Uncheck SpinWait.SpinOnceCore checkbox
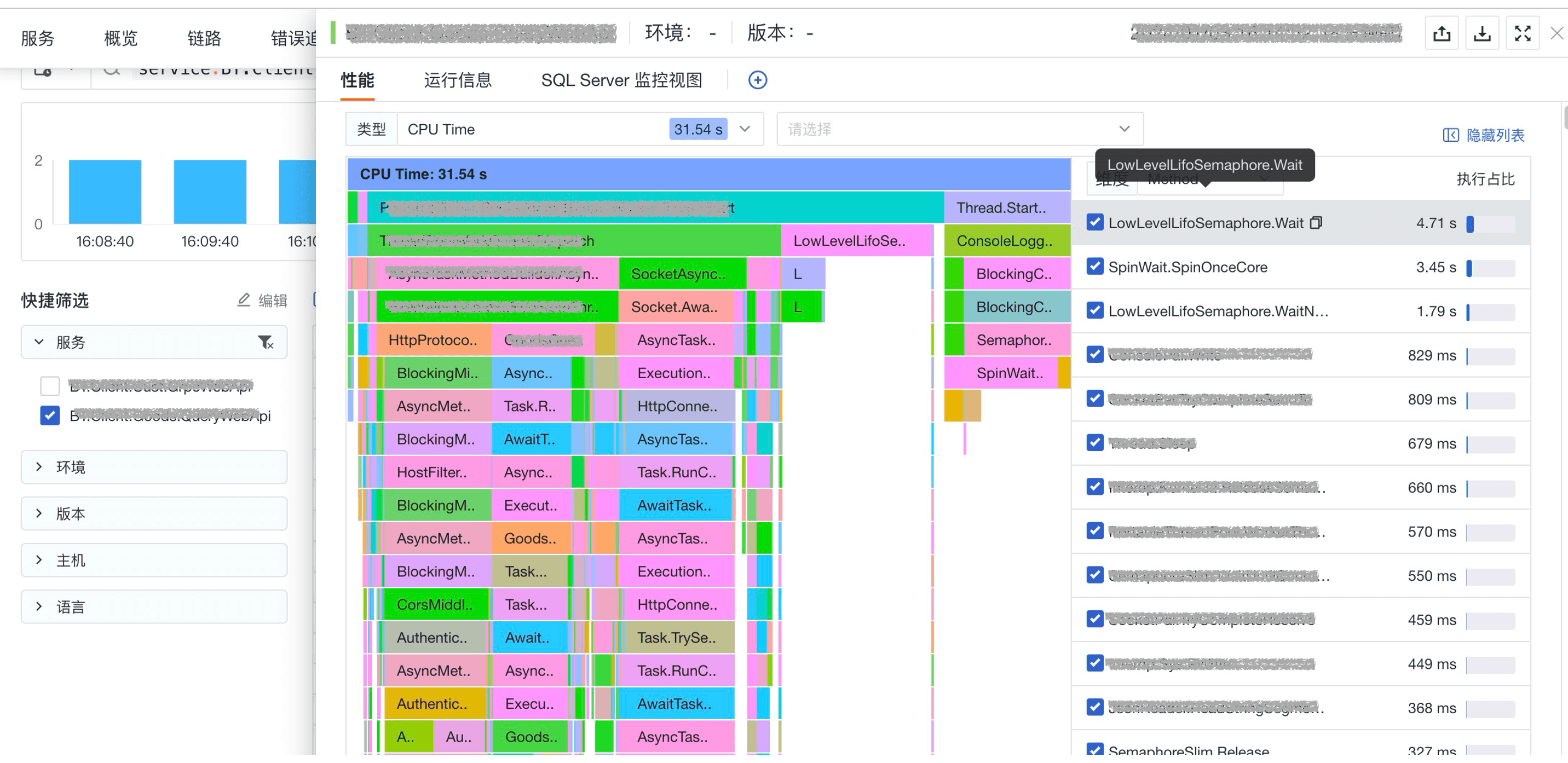Viewport: 1568px width, 763px height. [1094, 267]
